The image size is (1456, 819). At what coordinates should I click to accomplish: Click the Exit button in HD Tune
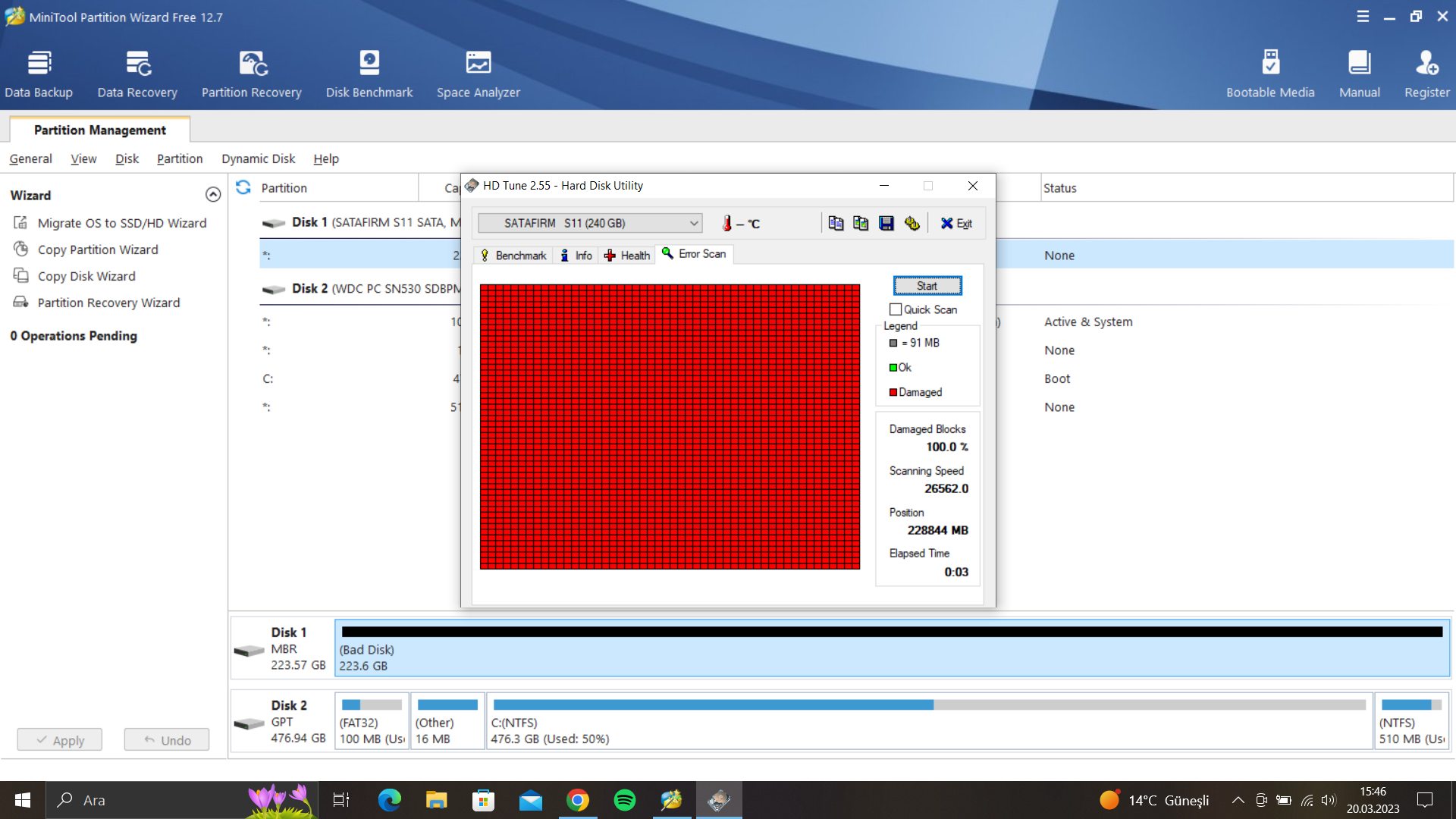956,223
